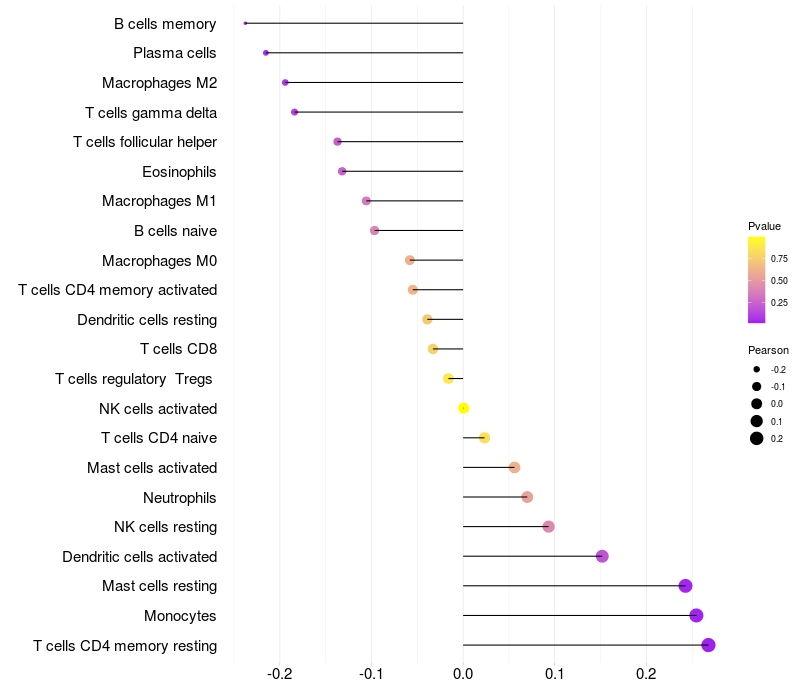Click the Pearson legend 0.0 size dot
Viewport: 800px width, 700px height.
tap(757, 404)
